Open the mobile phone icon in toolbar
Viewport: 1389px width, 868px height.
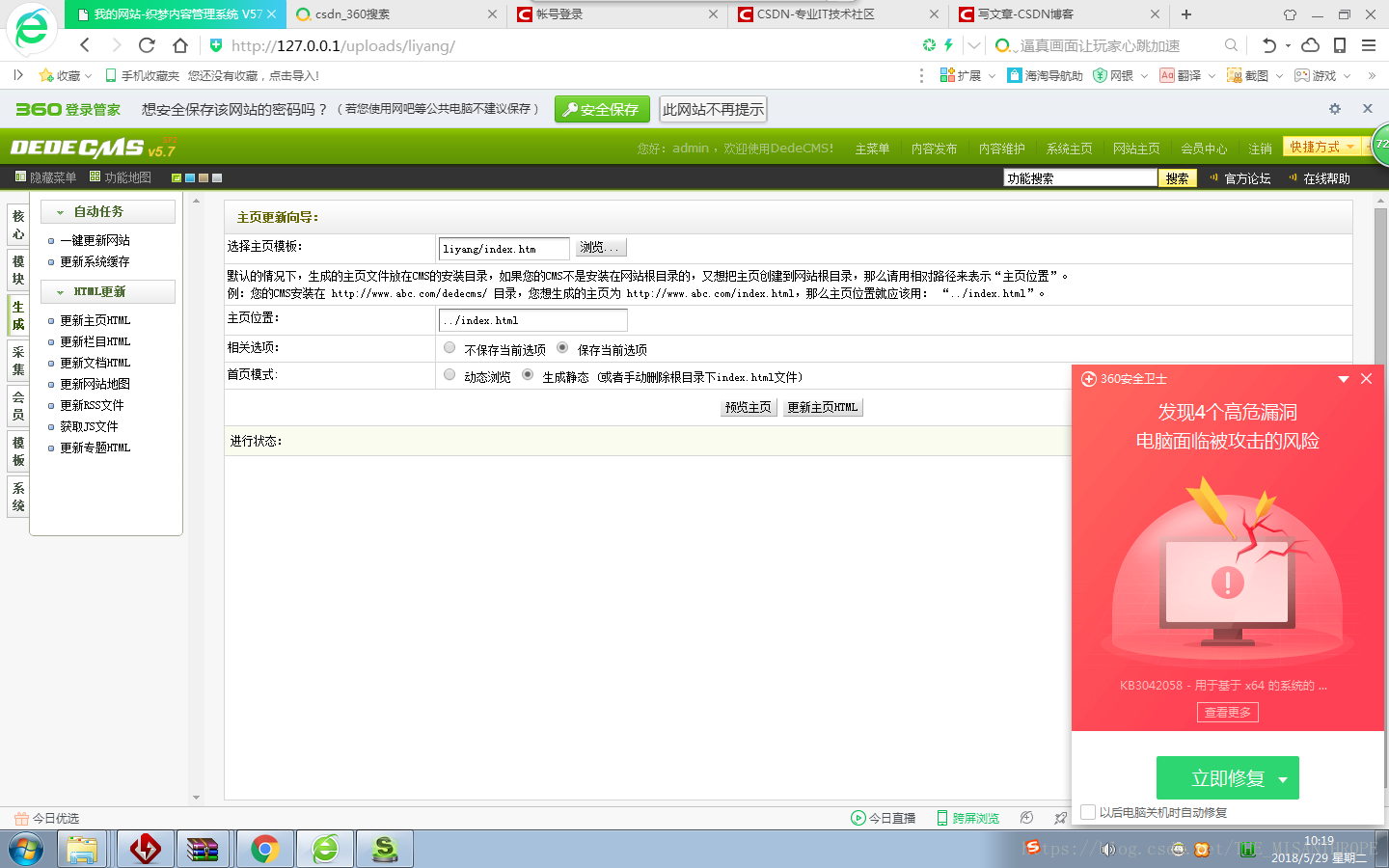coord(1340,45)
